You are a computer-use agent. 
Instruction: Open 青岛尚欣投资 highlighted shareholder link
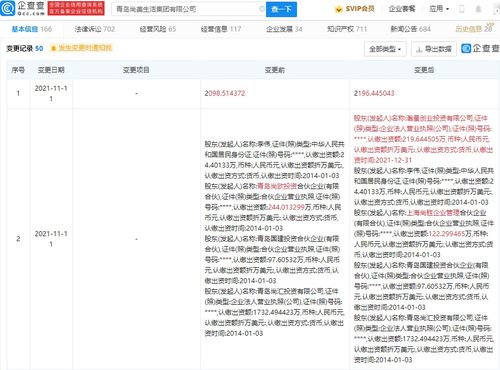pyautogui.click(x=277, y=186)
